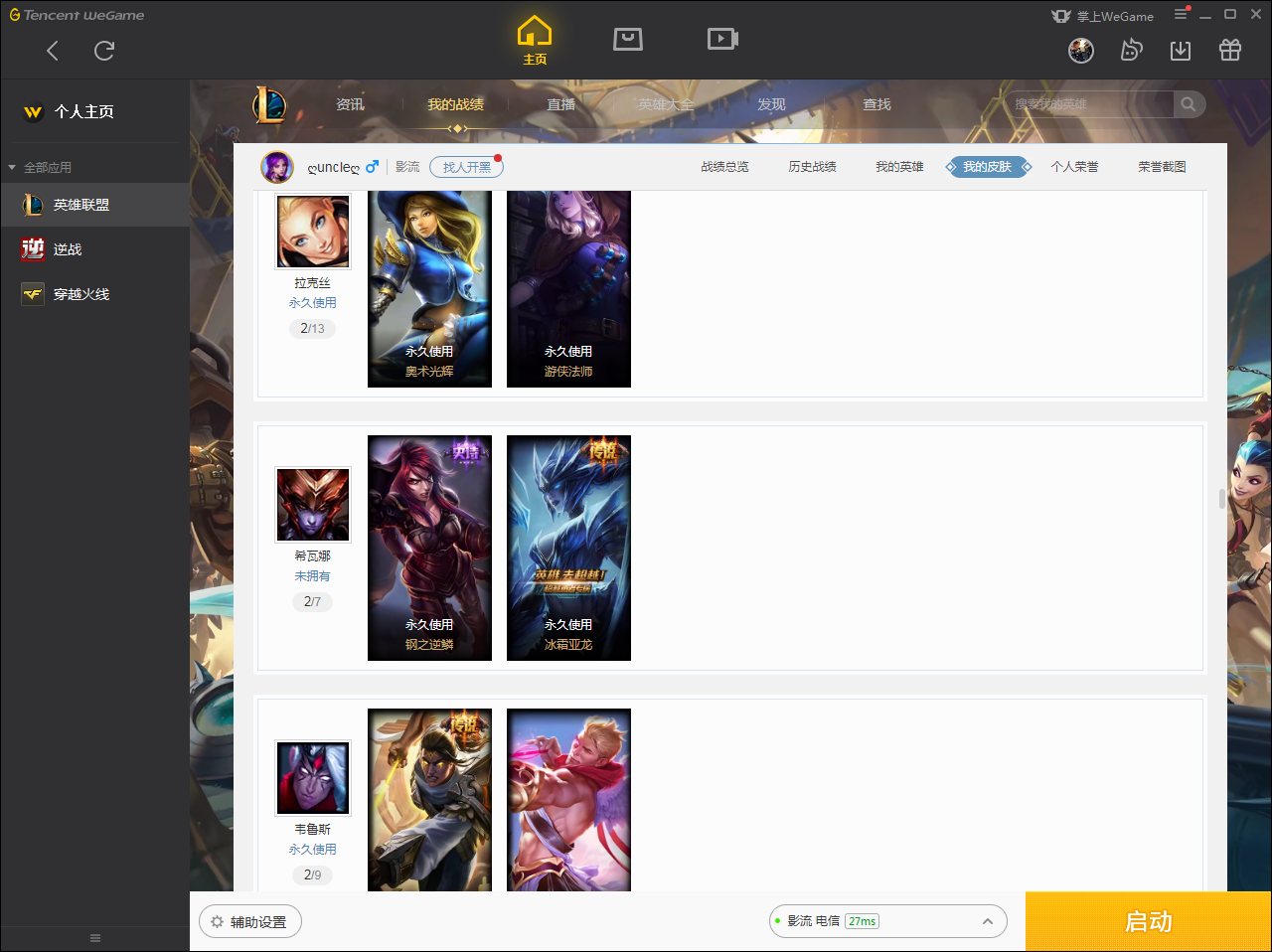Viewport: 1272px width, 952px height.
Task: Open the video playback icon in top bar
Action: [x=722, y=39]
